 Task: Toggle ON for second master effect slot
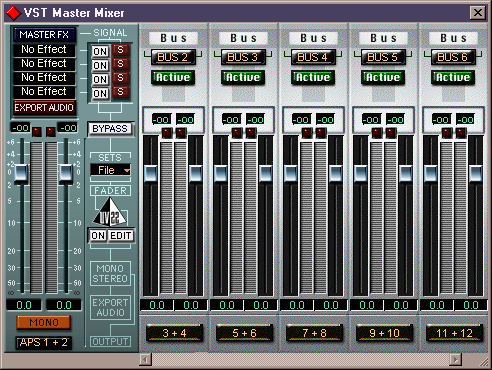100,66
